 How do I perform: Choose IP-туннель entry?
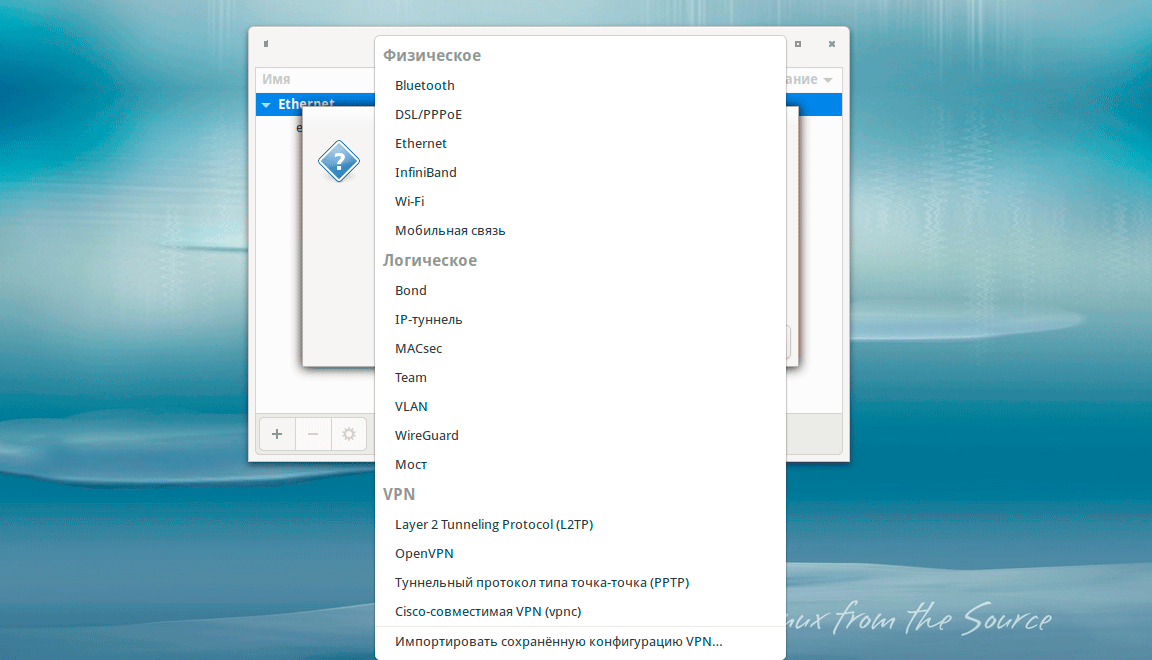click(580, 320)
